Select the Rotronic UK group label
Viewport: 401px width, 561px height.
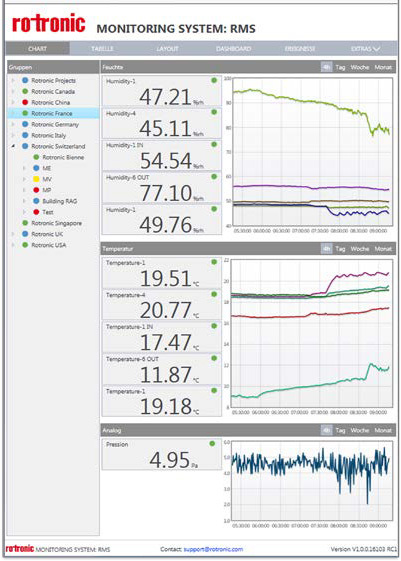point(47,234)
